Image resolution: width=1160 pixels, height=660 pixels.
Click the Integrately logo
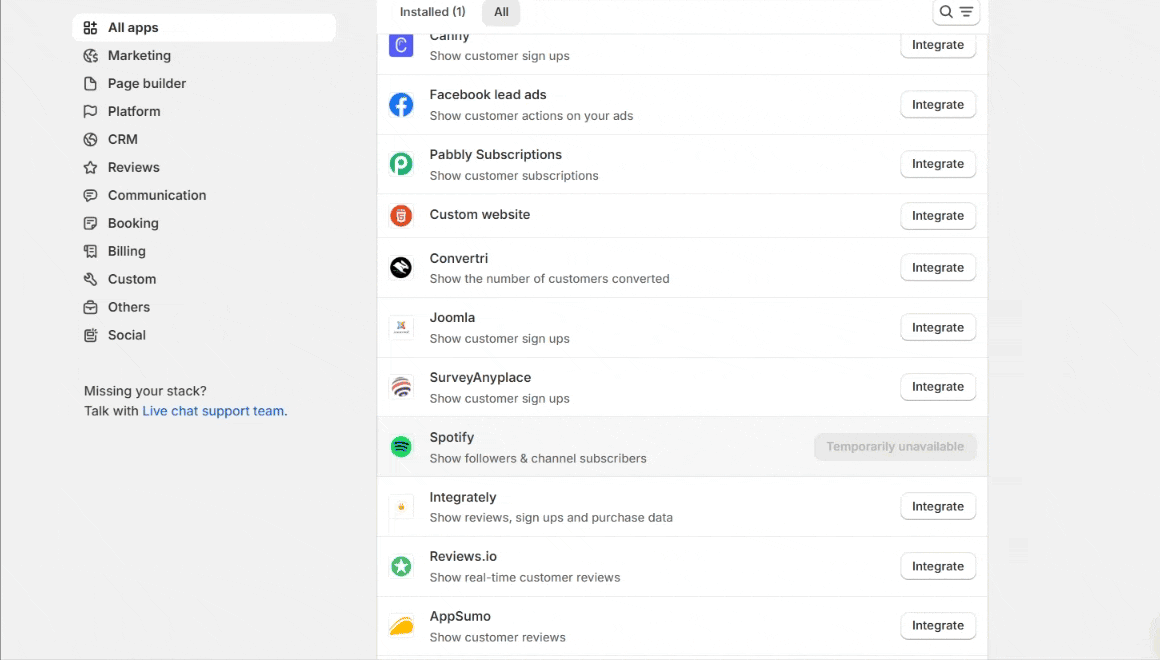(x=401, y=506)
